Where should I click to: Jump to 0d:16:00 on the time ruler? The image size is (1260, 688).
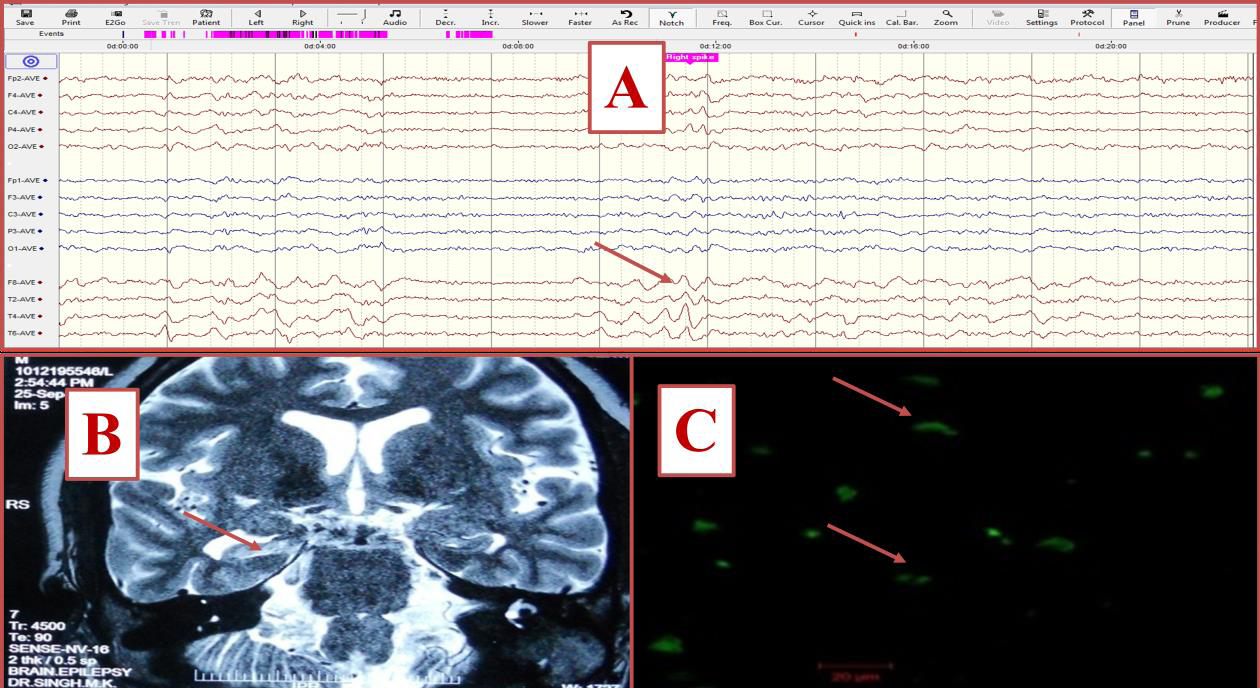[x=913, y=46]
